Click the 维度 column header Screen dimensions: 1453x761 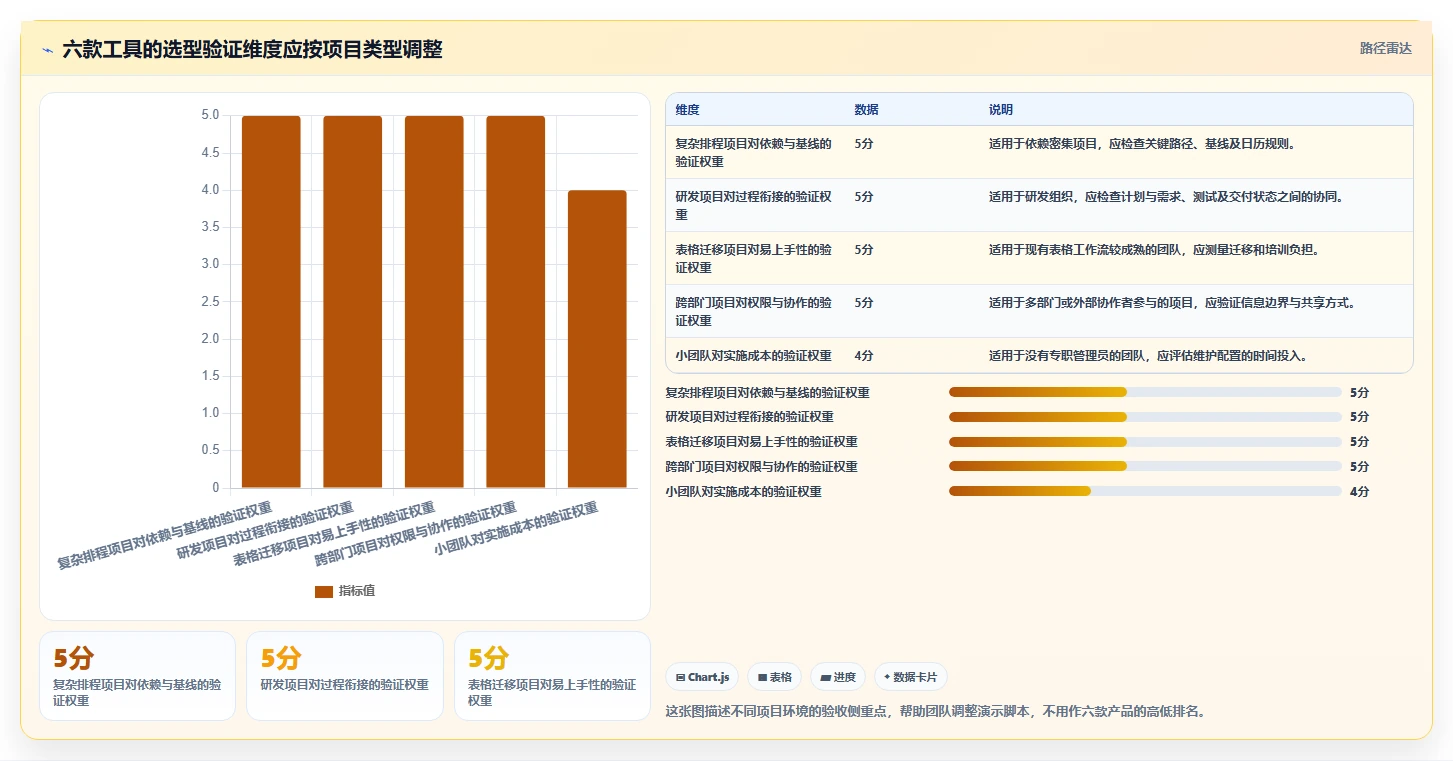[x=687, y=109]
